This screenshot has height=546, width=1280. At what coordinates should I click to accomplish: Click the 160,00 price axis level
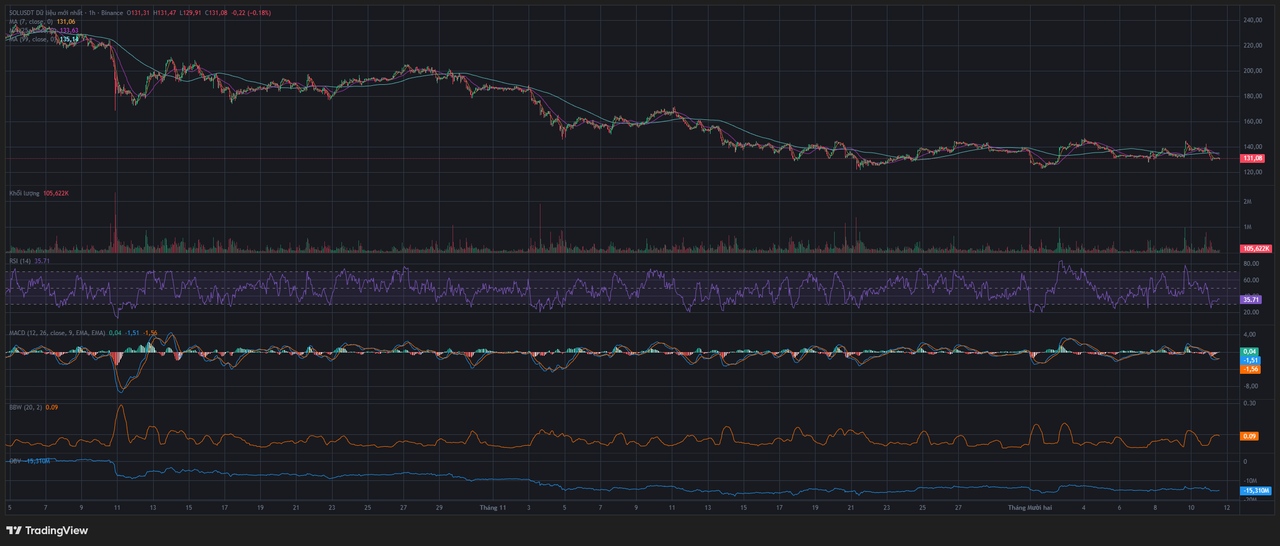(x=1253, y=121)
